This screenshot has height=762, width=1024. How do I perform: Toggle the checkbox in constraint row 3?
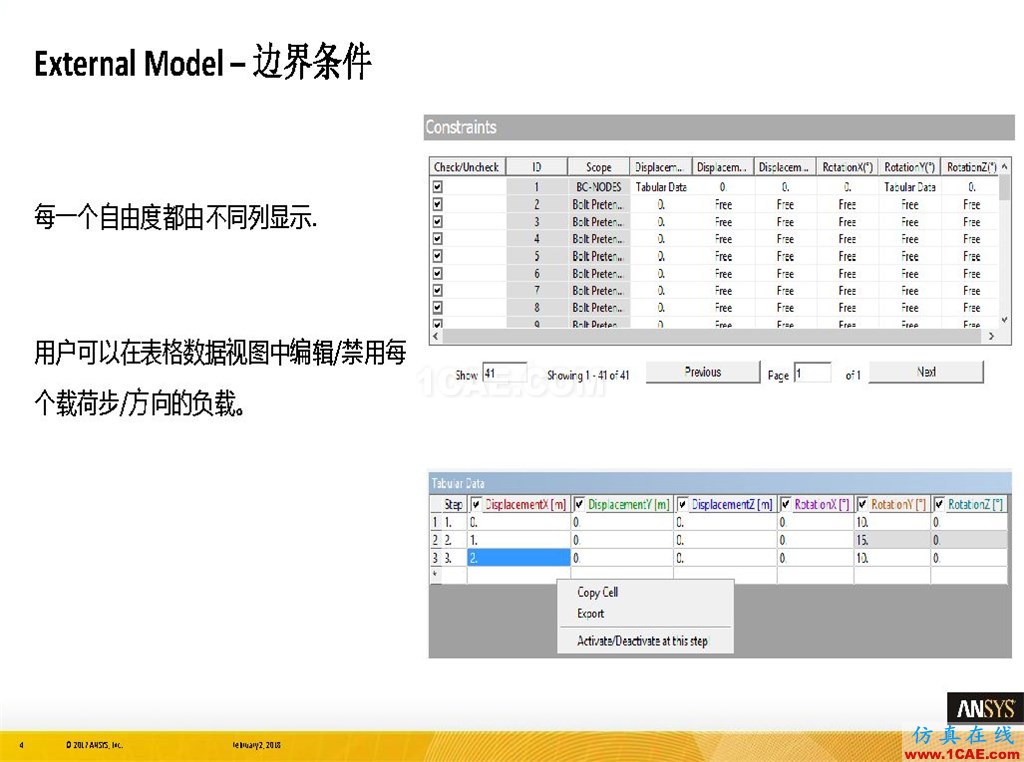[x=438, y=222]
